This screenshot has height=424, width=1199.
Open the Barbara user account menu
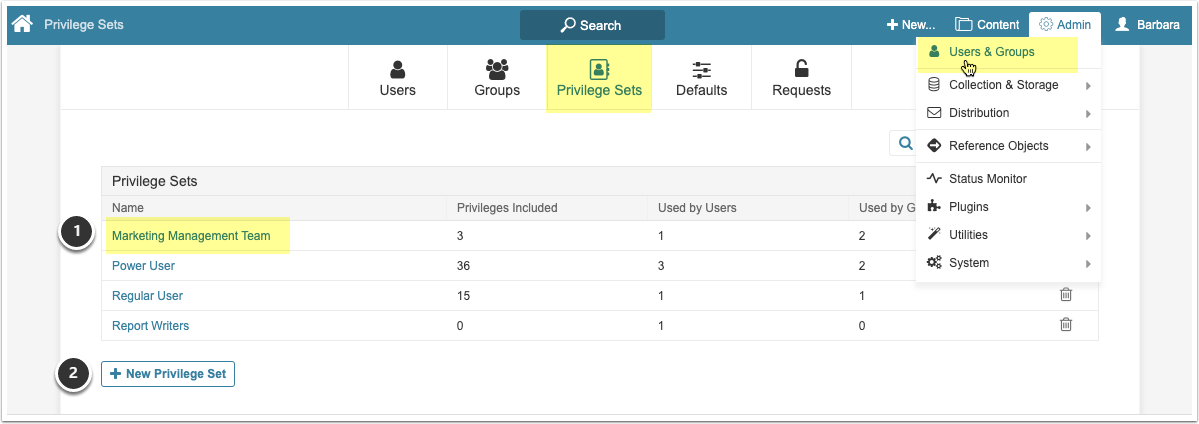coord(1150,25)
